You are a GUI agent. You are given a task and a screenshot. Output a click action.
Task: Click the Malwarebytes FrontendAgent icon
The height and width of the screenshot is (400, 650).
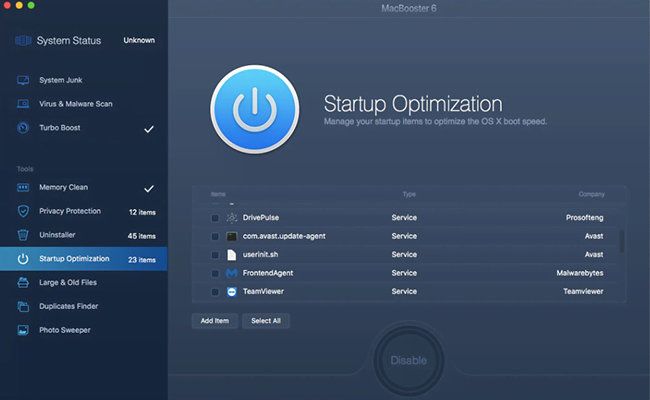click(x=232, y=273)
